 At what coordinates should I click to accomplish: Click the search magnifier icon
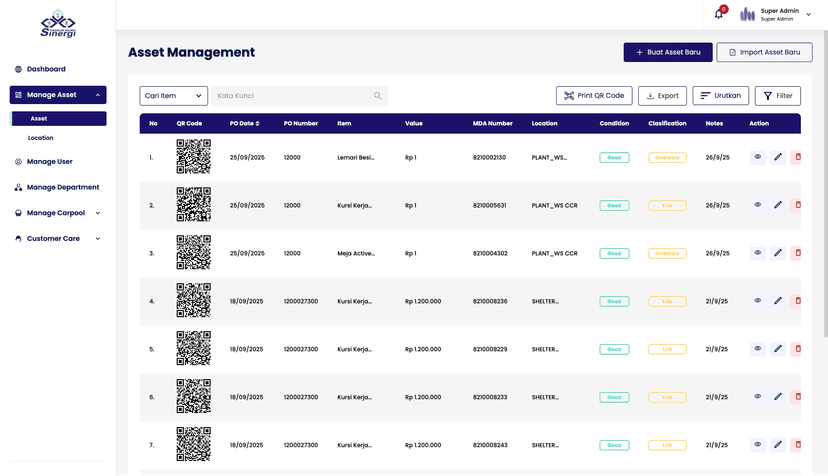pos(378,96)
